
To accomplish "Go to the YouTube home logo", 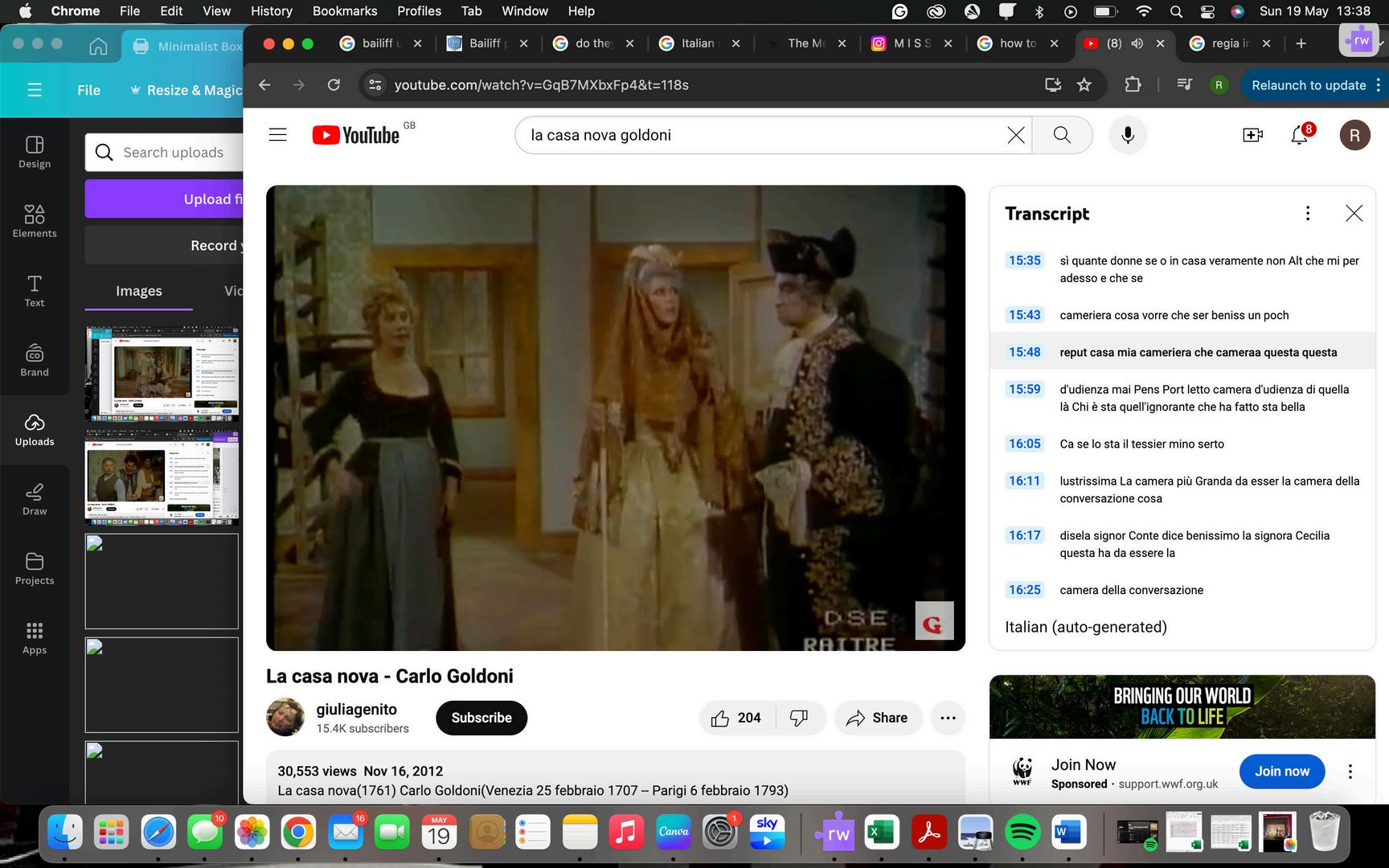I will (356, 135).
